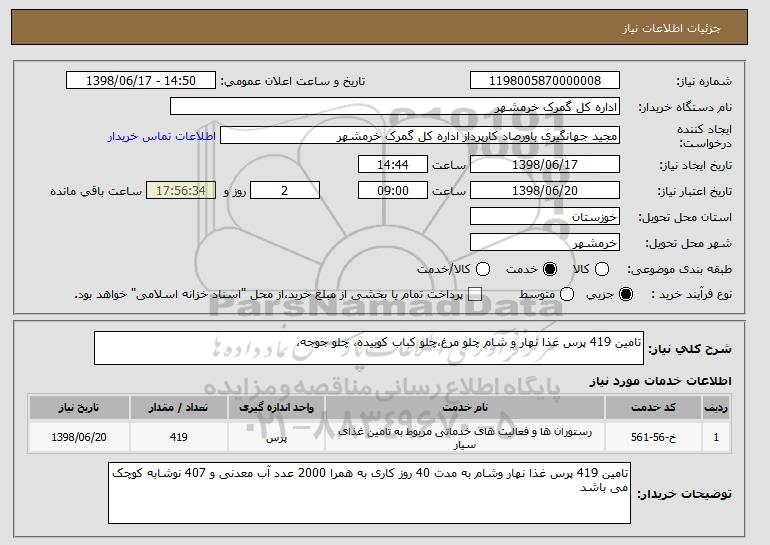The height and width of the screenshot is (545, 770).
Task: Click the validity date field 1398/06/20
Action: (545, 191)
